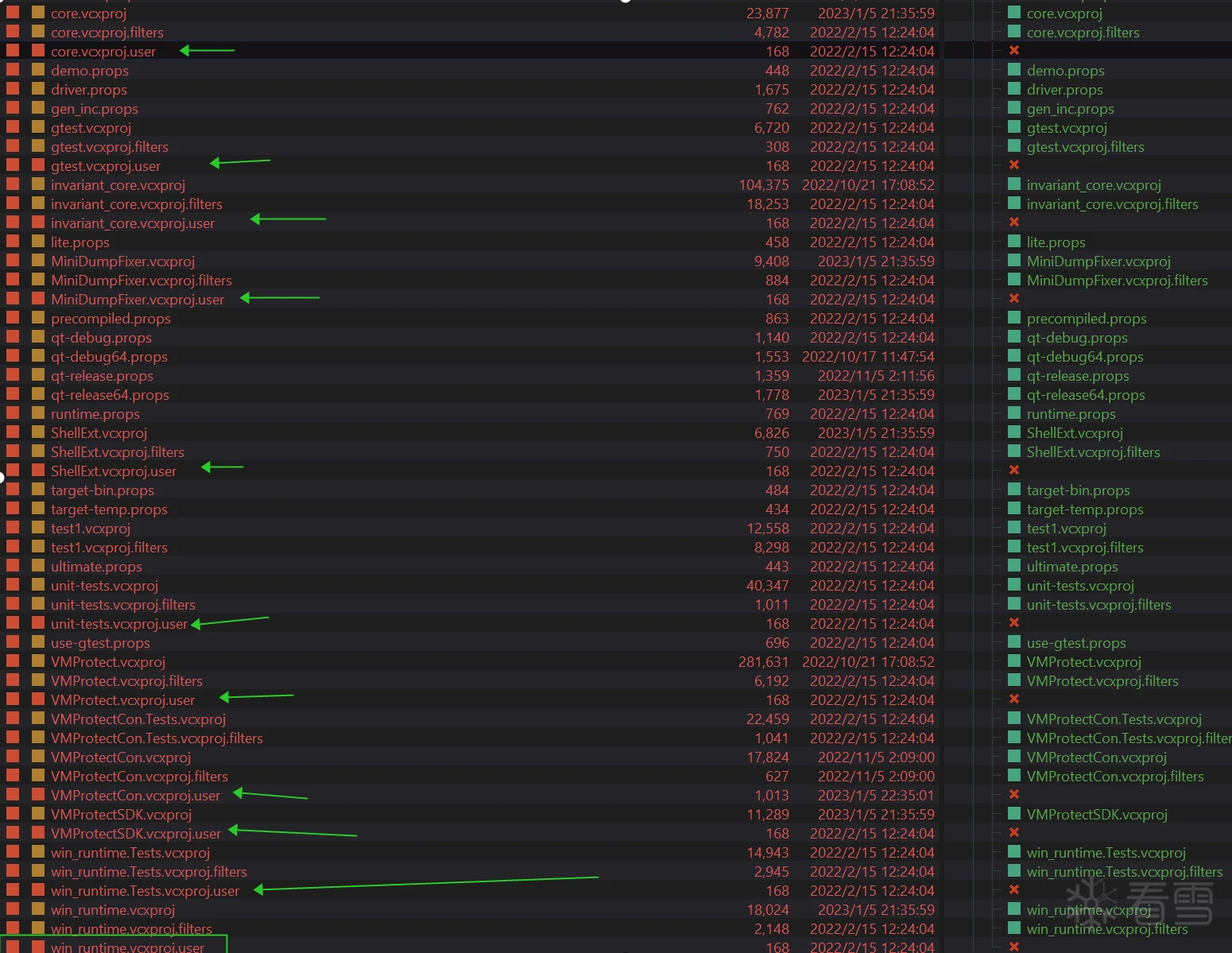Click the red X in the VMProtectSDK.vcxproj.user row
Screen dimensions: 1232x953
click(1014, 833)
